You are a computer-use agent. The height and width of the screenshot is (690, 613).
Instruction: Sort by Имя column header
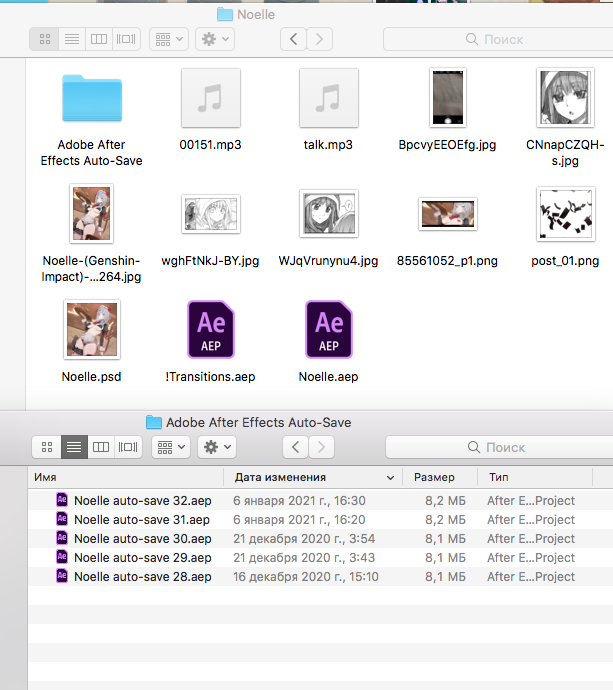[126, 477]
